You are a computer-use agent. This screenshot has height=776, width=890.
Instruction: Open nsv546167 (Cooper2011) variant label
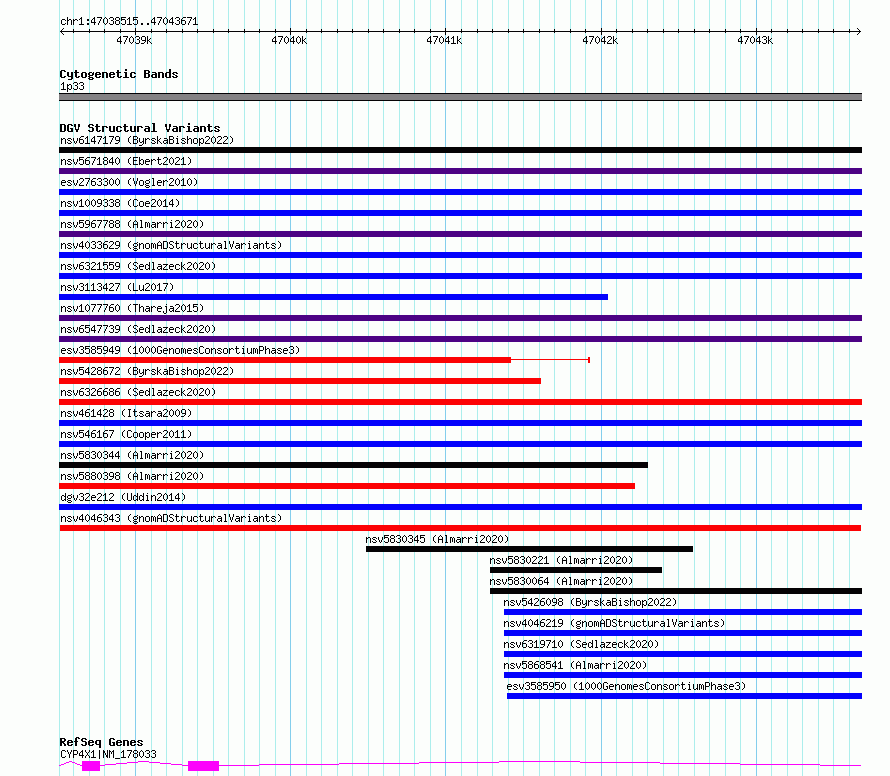click(126, 434)
